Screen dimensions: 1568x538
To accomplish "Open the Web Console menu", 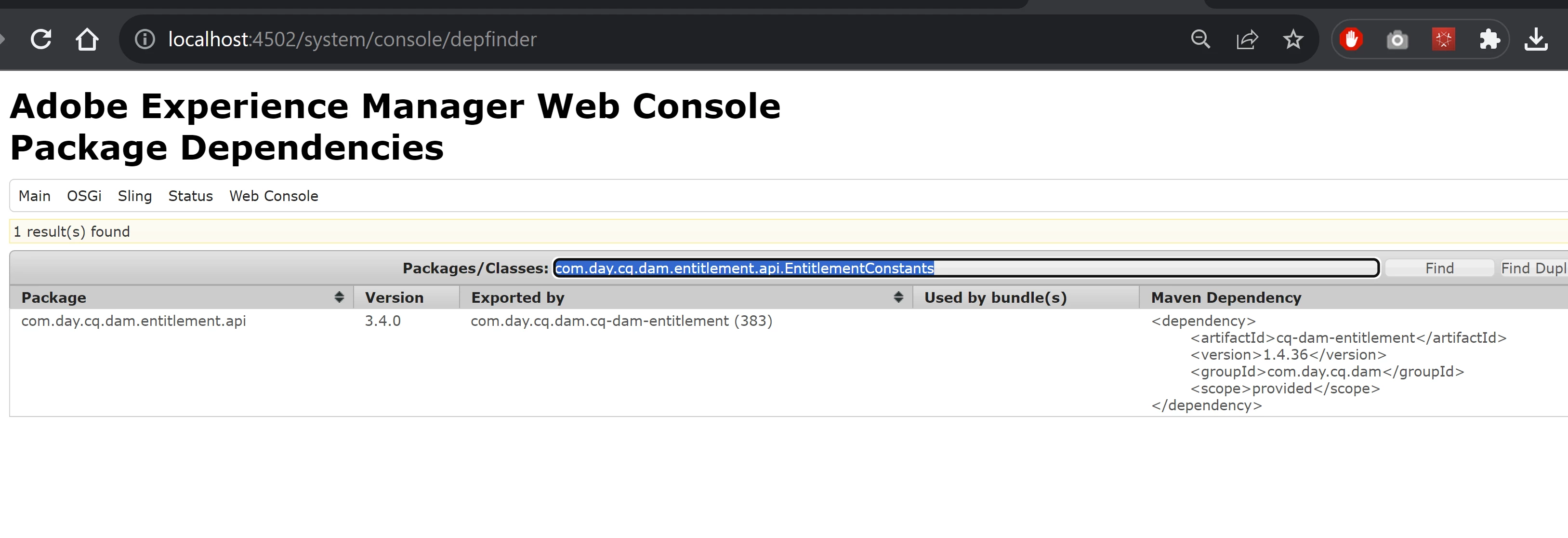I will point(273,196).
